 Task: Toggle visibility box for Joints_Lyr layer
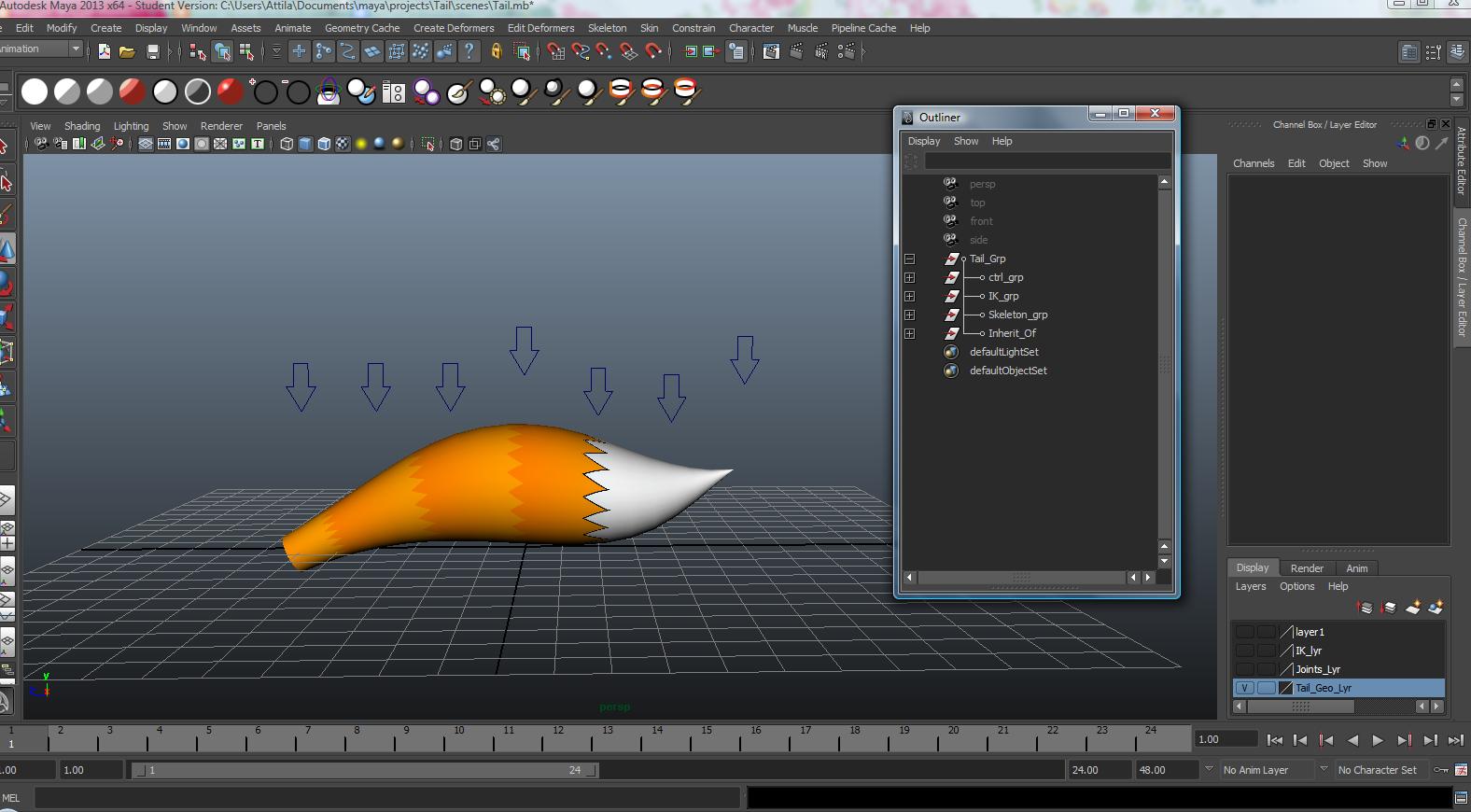[x=1244, y=669]
